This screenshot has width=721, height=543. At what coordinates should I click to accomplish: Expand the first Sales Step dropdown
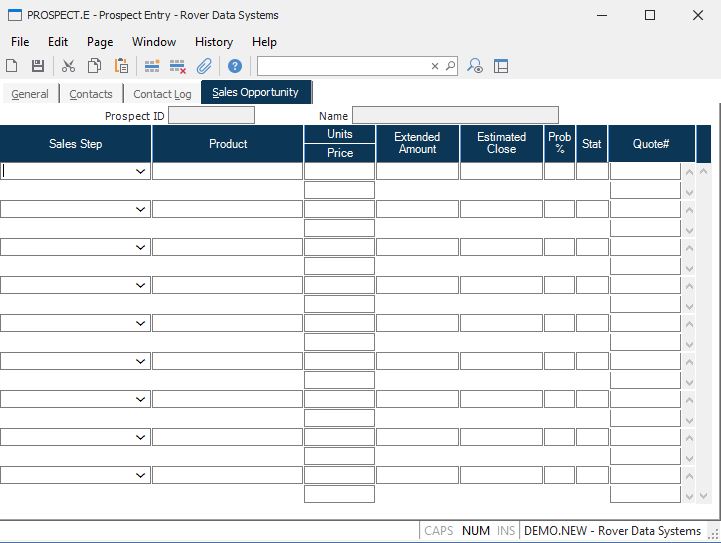tap(140, 172)
